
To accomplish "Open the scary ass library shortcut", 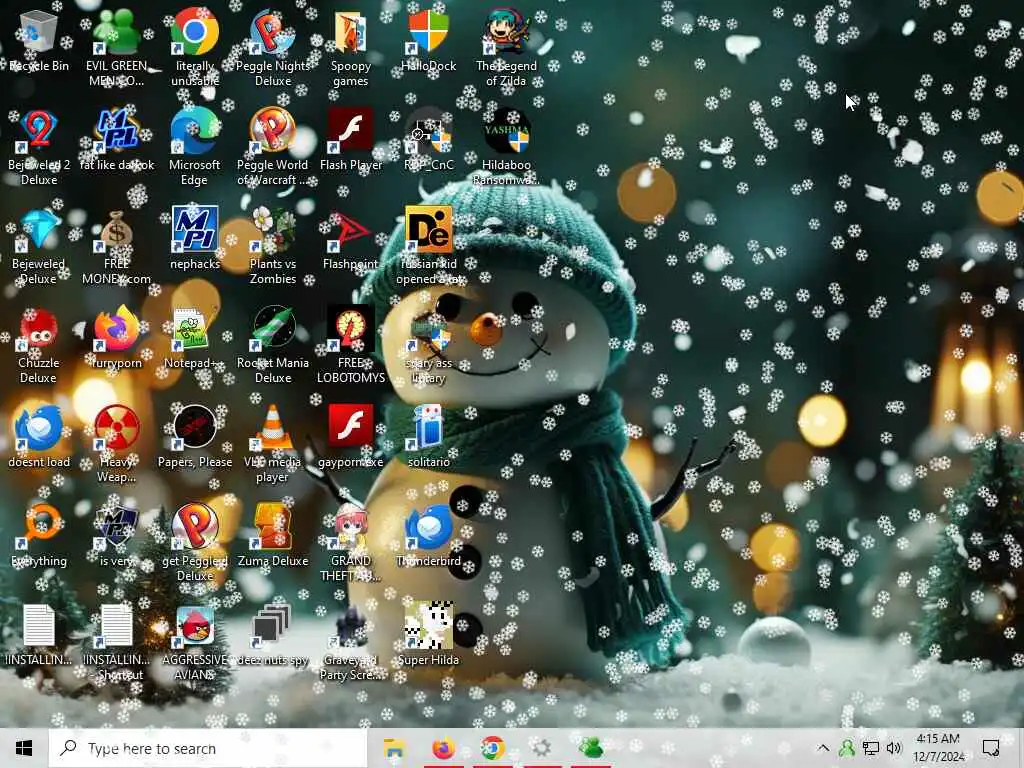I will 428,345.
